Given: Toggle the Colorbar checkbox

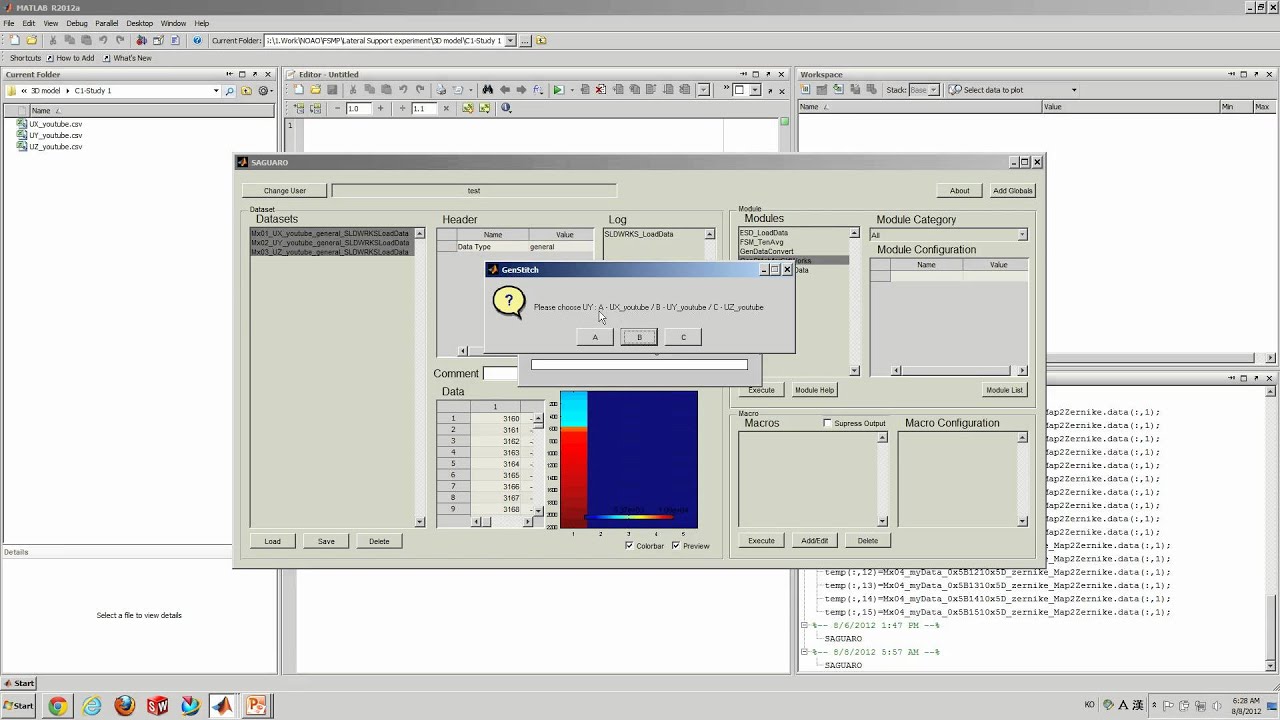Looking at the screenshot, I should click(629, 546).
